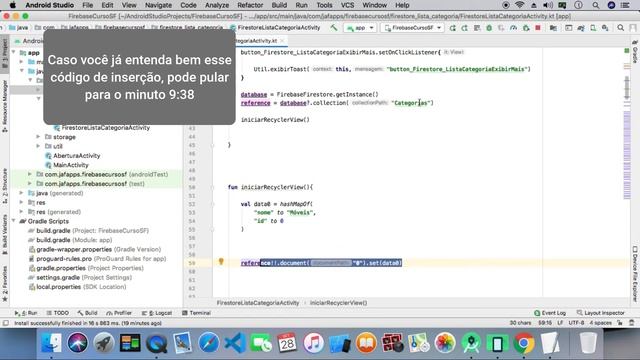This screenshot has height=360, width=640.
Task: Click the FirestoreListaCategoriaActivity navigation breadcrumb
Action: click(275, 28)
